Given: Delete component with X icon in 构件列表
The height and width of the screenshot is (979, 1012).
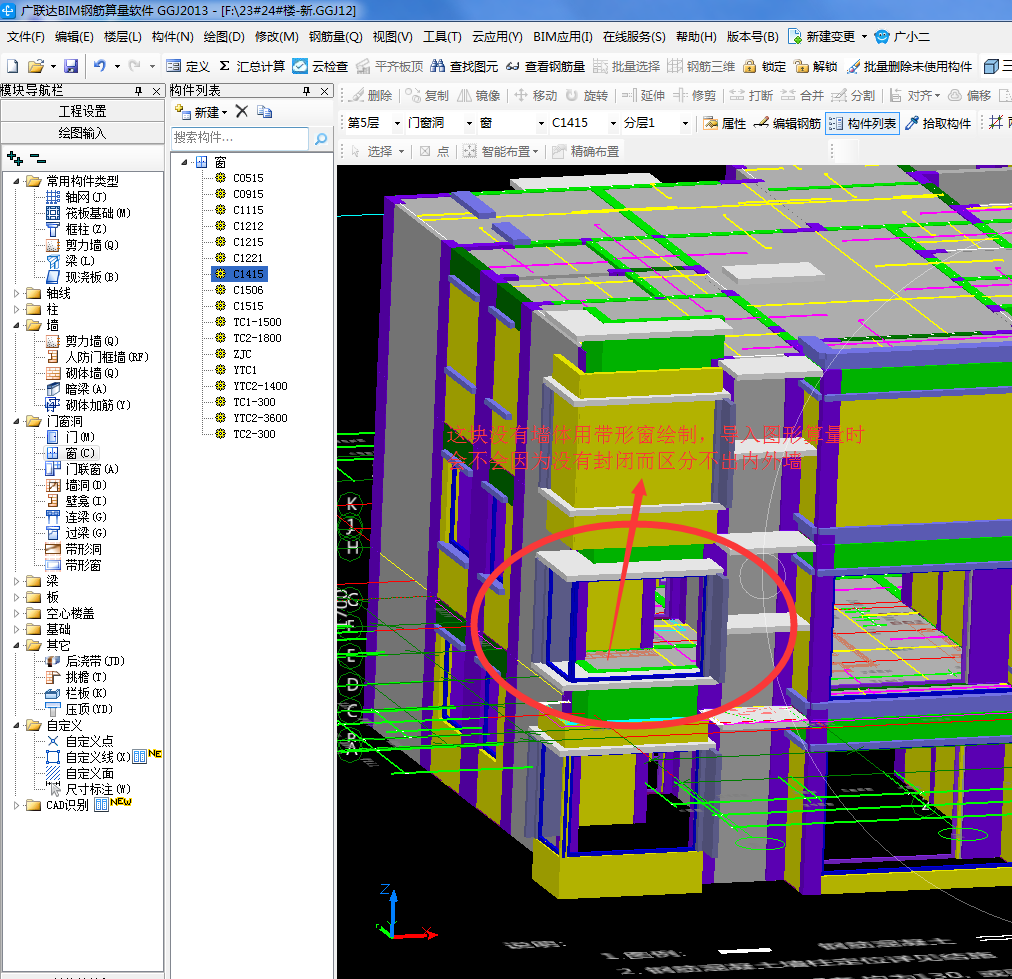Looking at the screenshot, I should coord(241,111).
